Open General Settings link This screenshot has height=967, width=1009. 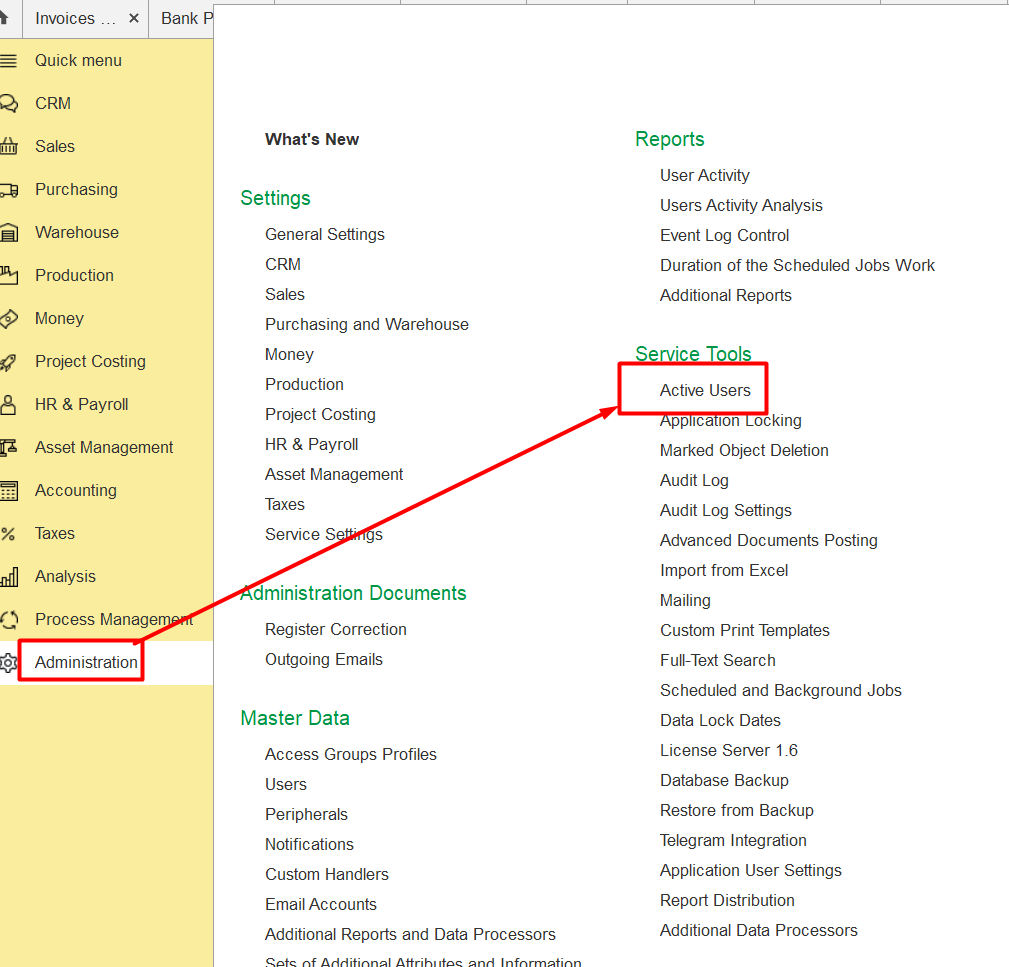[324, 234]
